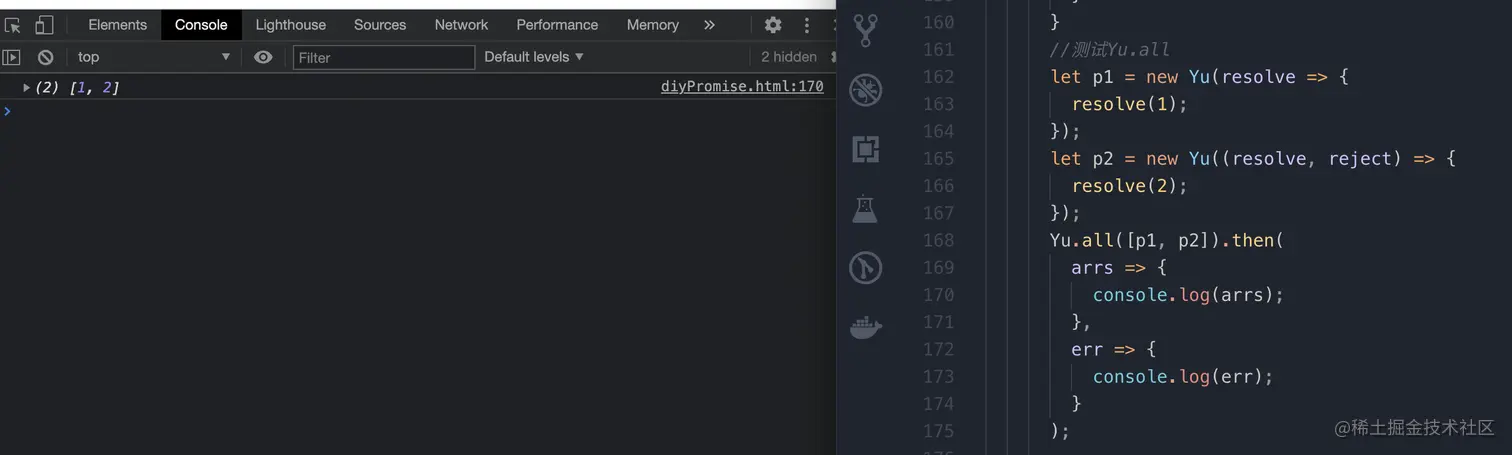1512x455 pixels.
Task: Select the inspect element picker icon
Action: coord(13,25)
